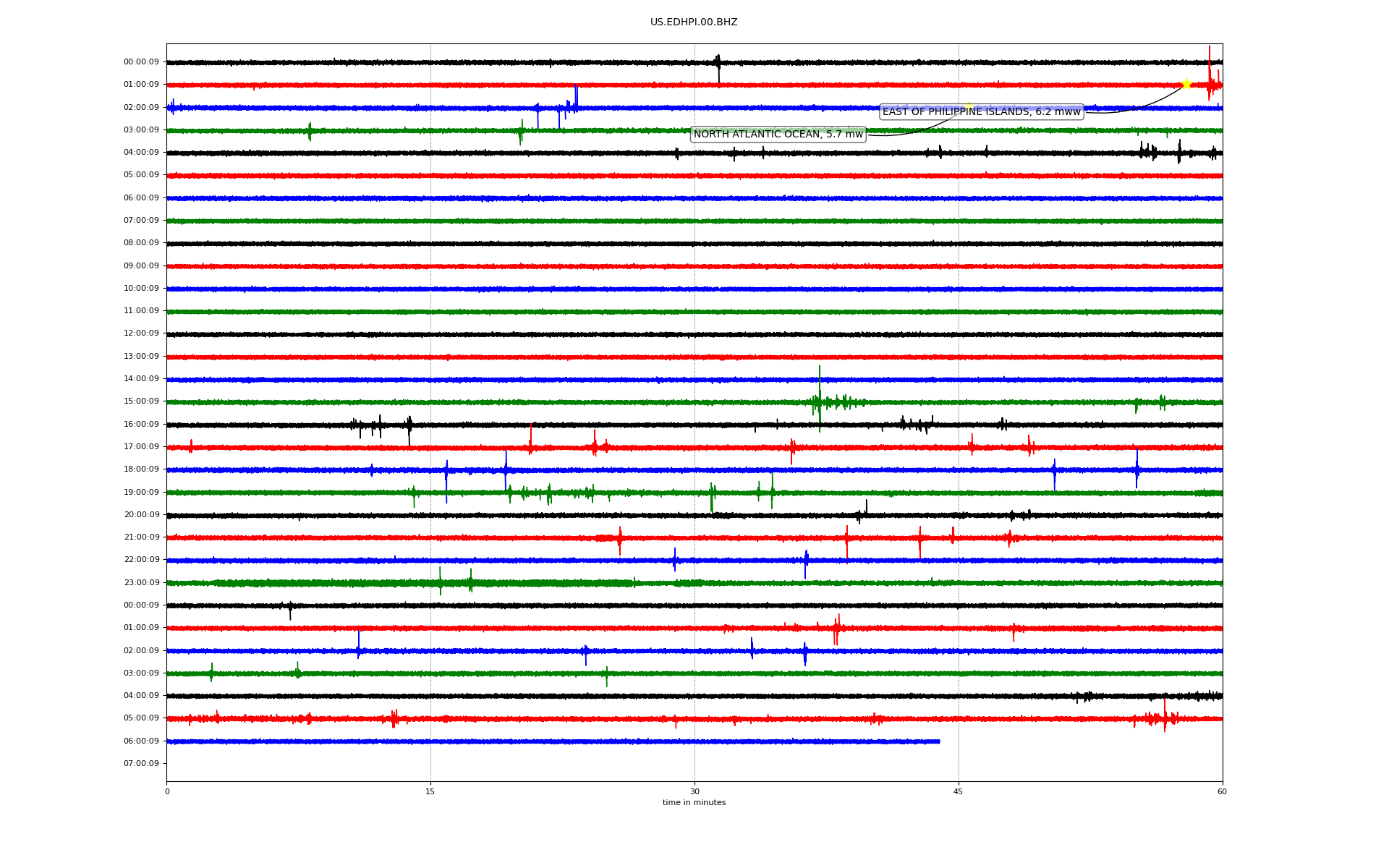Click the 'time in minutes' axis label
This screenshot has width=1389, height=868.
(x=694, y=803)
